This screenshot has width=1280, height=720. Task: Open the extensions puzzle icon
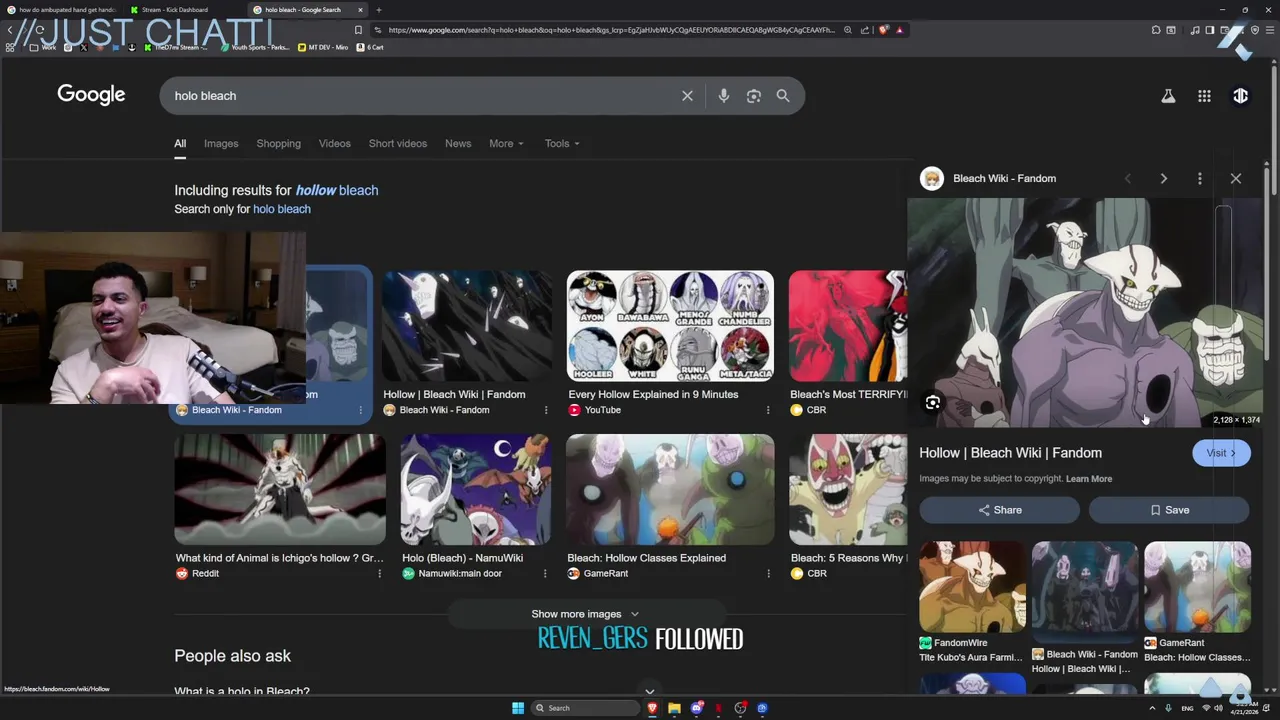(1156, 30)
